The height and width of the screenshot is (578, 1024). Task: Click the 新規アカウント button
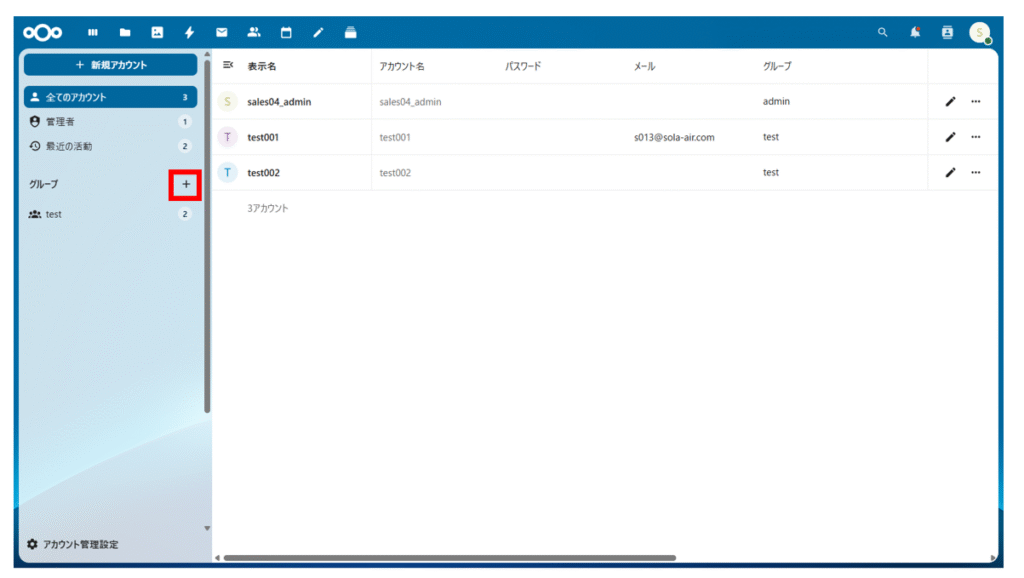point(110,65)
